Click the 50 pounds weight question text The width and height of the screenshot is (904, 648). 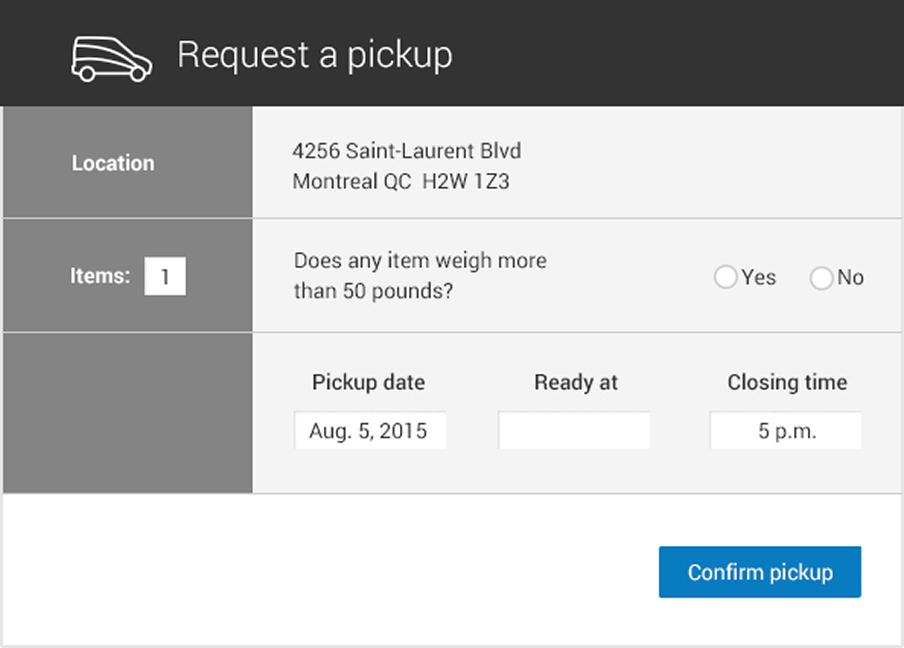click(x=419, y=274)
